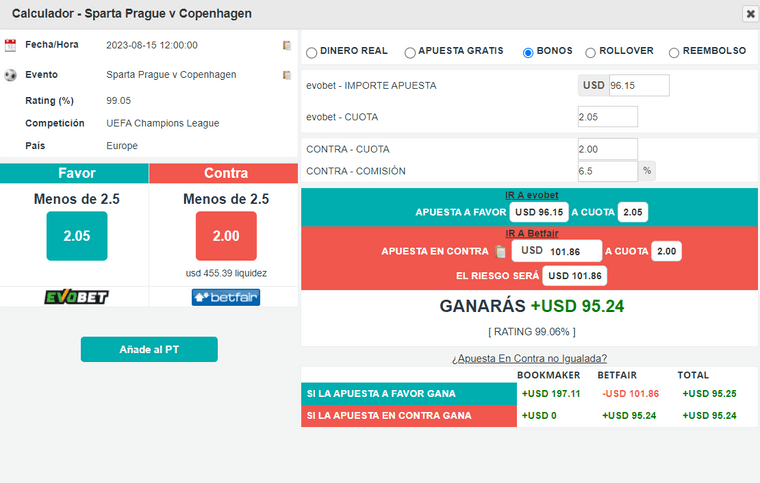Expand the '¿Apuesta En Contra no Igualada?' link

(530, 358)
